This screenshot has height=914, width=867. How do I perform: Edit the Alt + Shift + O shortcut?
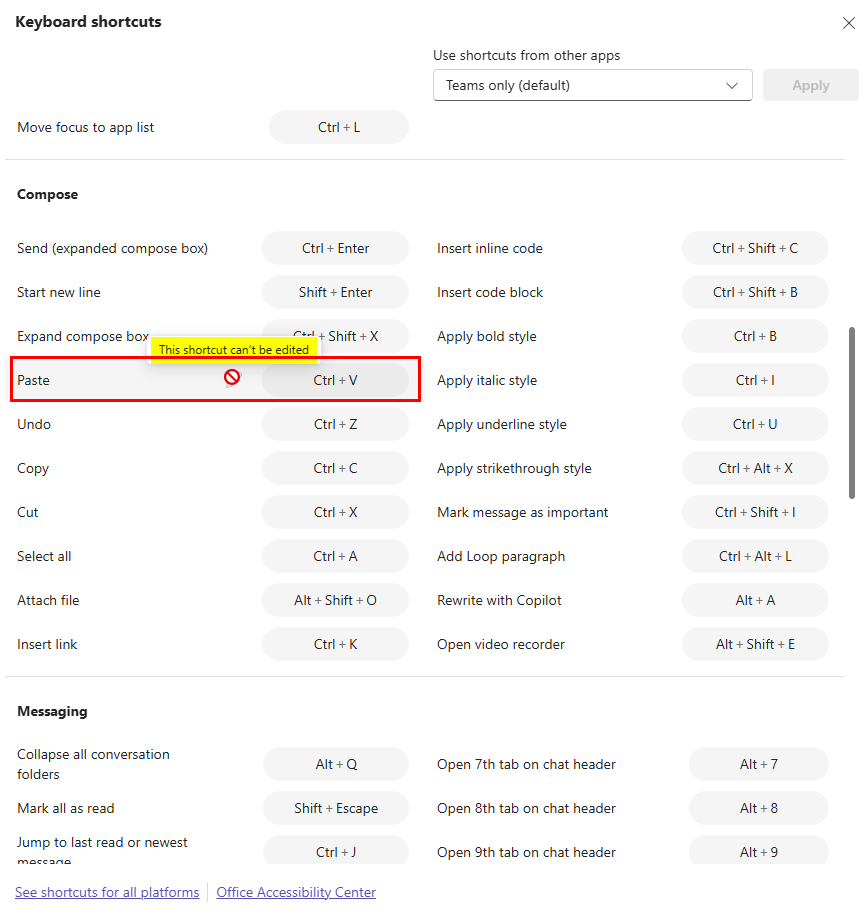[x=335, y=600]
